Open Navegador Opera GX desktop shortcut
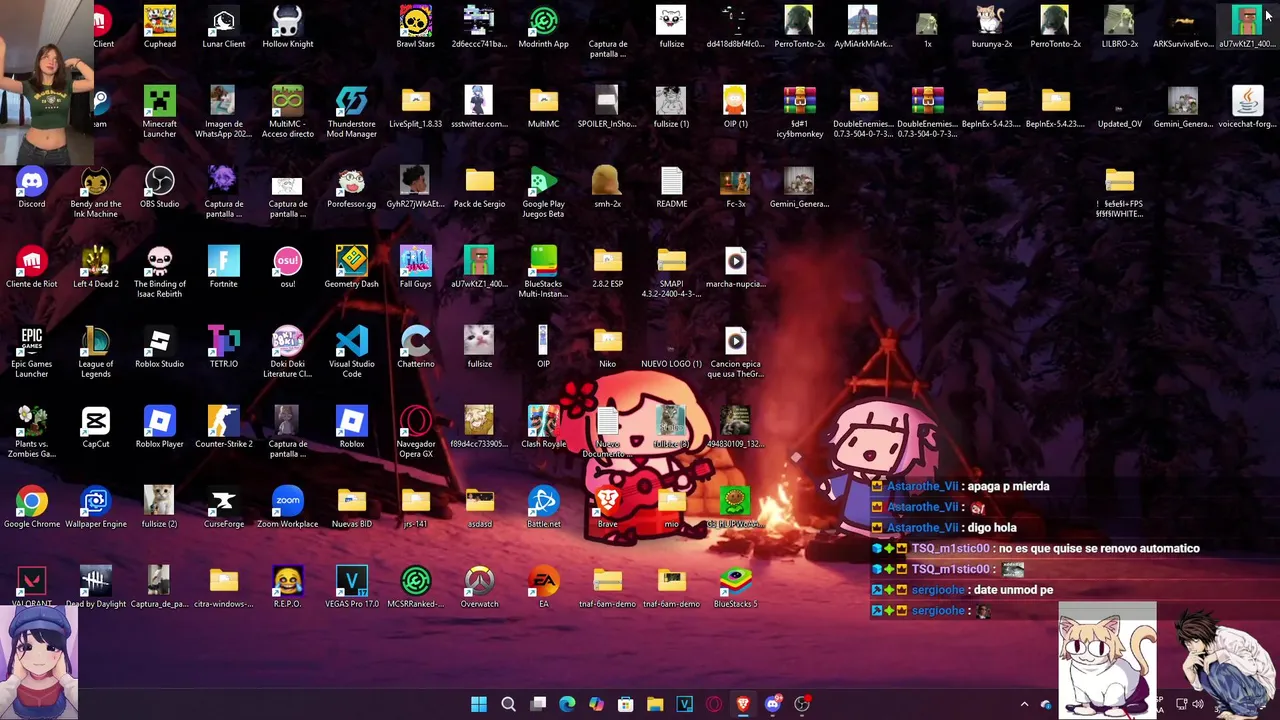This screenshot has height=720, width=1280. [416, 432]
